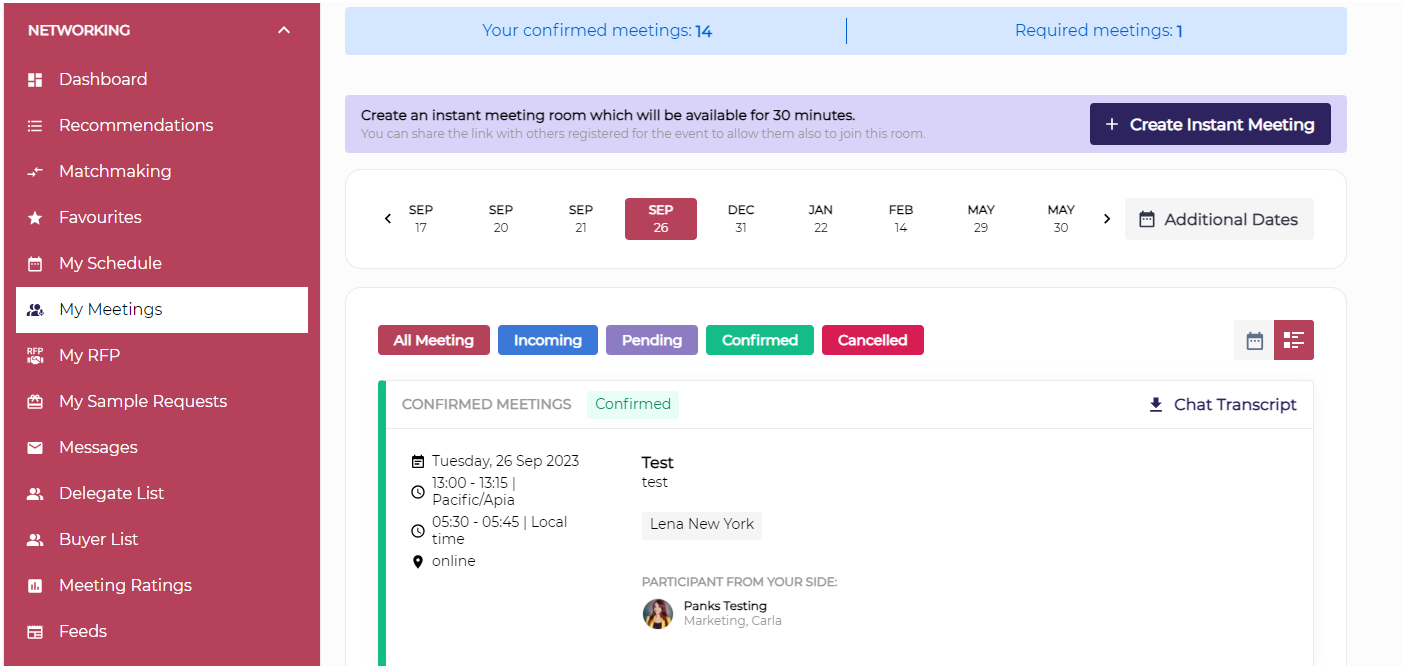Click Create Instant Meeting button

pos(1210,124)
